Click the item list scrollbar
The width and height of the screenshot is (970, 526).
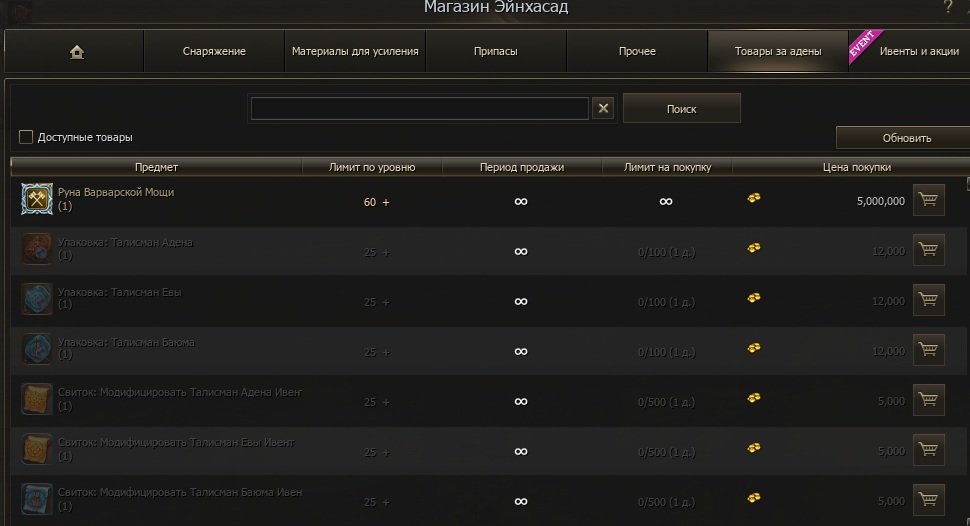pyautogui.click(x=967, y=350)
